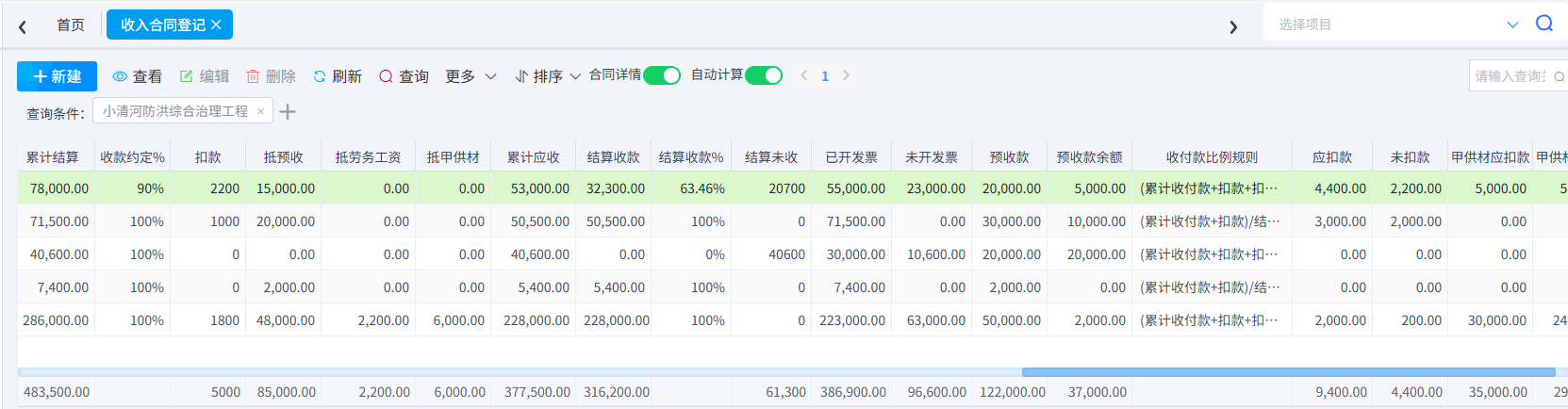Viewport: 1568px width, 409px height.
Task: Click the 查看 eye icon button
Action: click(138, 76)
